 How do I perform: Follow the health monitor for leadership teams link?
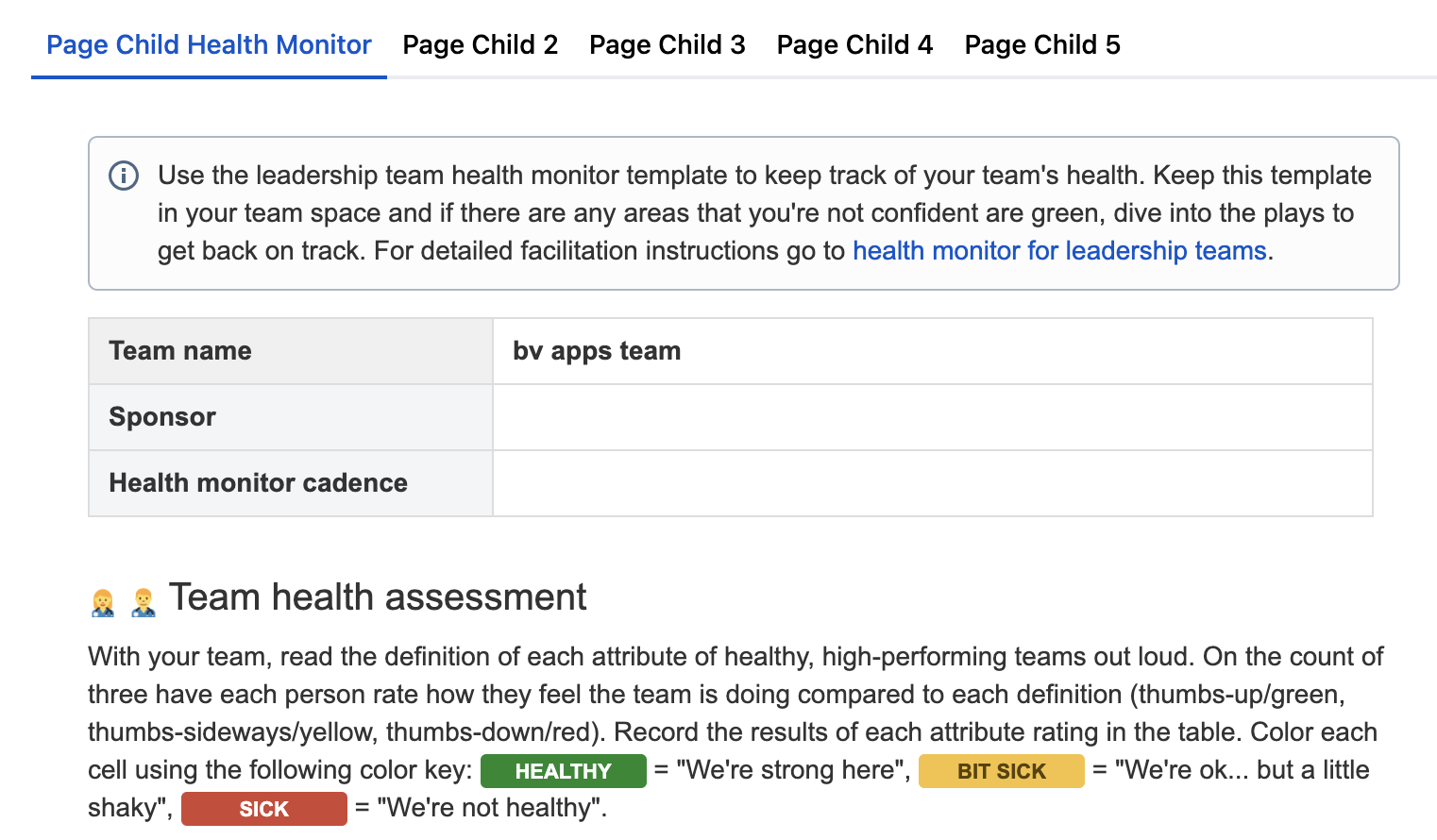click(1058, 251)
